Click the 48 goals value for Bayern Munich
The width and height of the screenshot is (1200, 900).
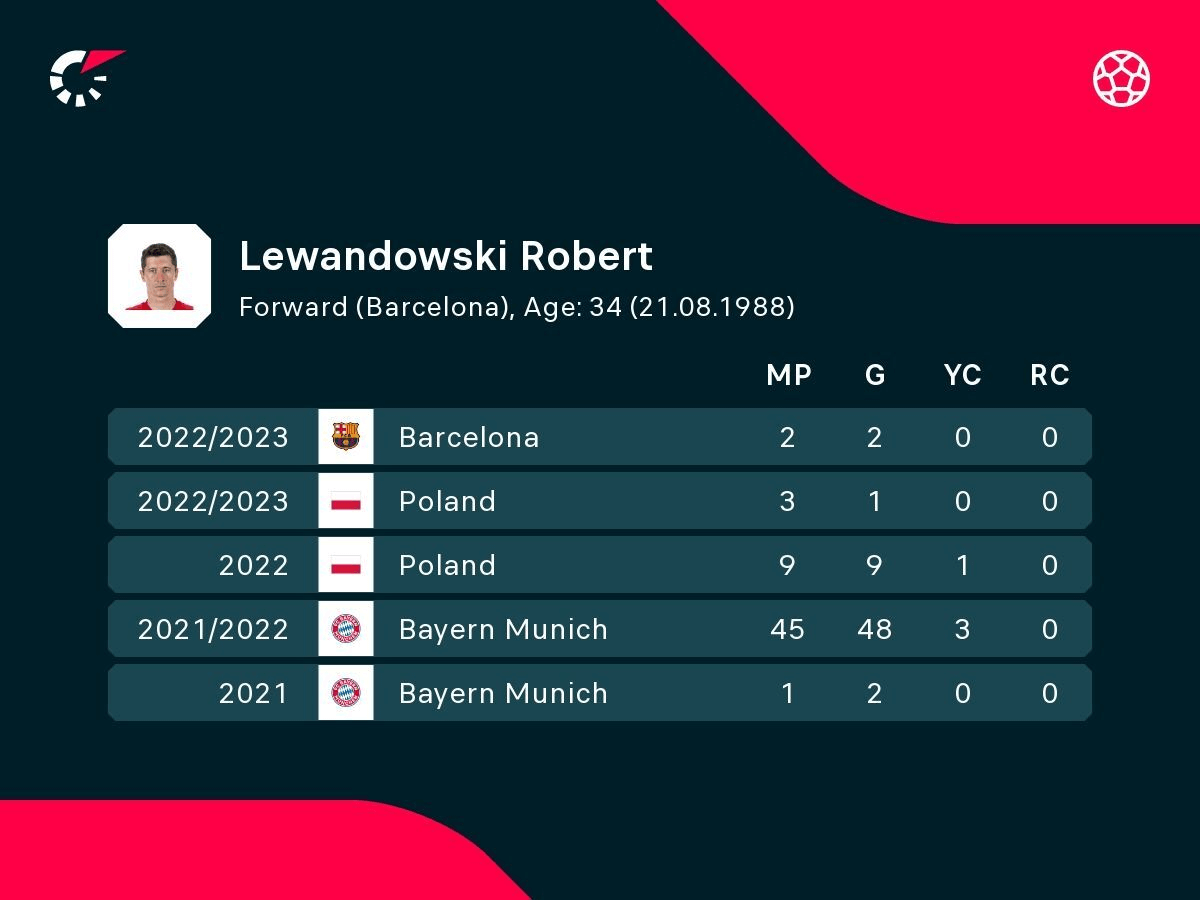(x=875, y=629)
